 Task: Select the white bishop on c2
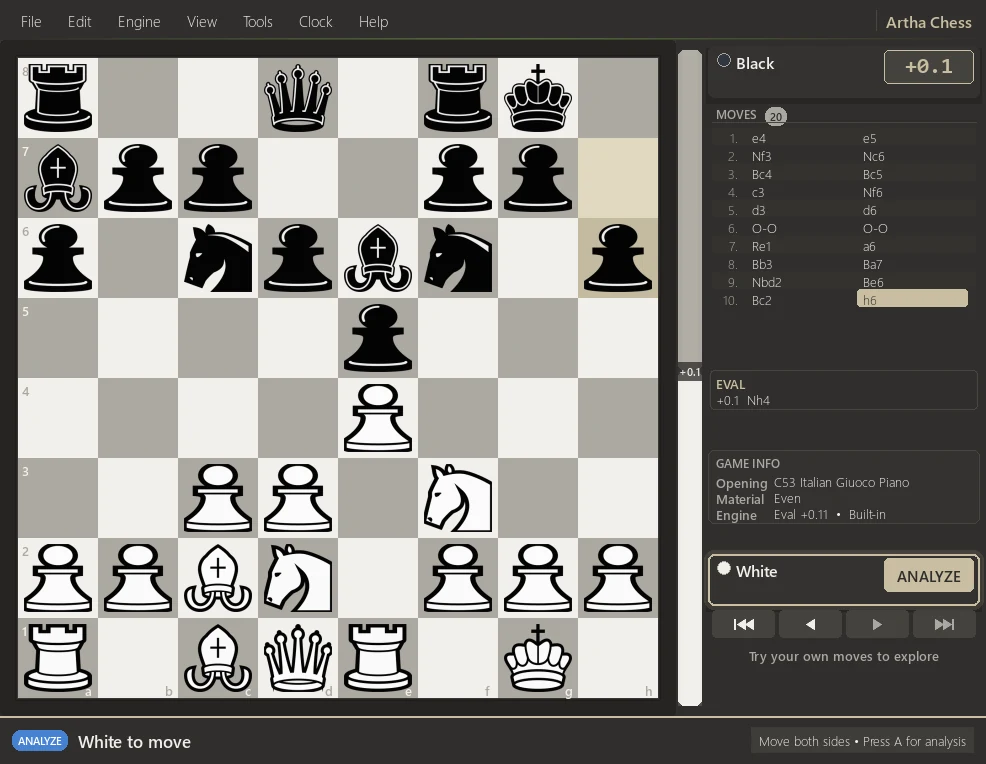[x=218, y=577]
